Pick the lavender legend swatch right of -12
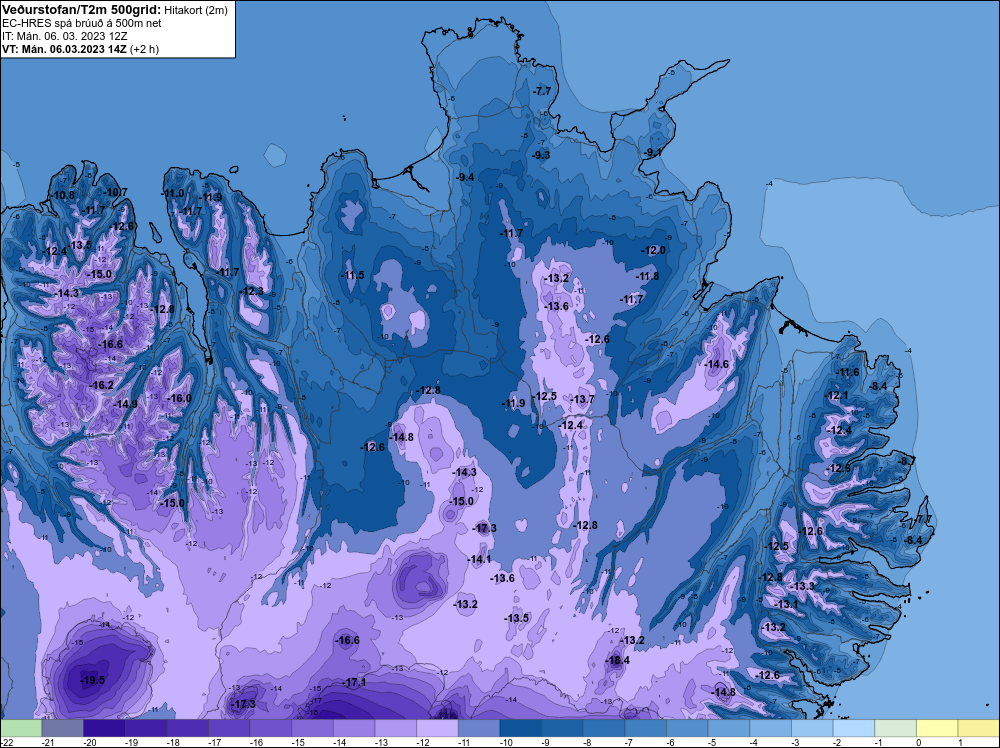Screen dimensions: 1000x748 (x=437, y=728)
